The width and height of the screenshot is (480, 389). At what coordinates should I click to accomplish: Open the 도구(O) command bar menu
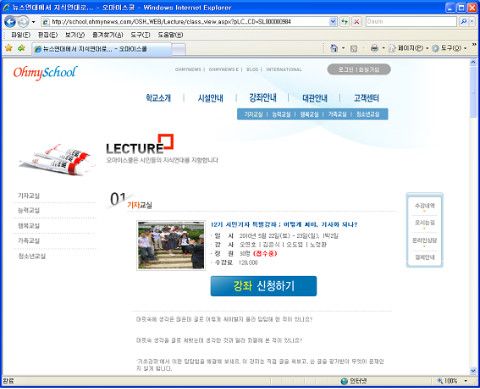[449, 48]
